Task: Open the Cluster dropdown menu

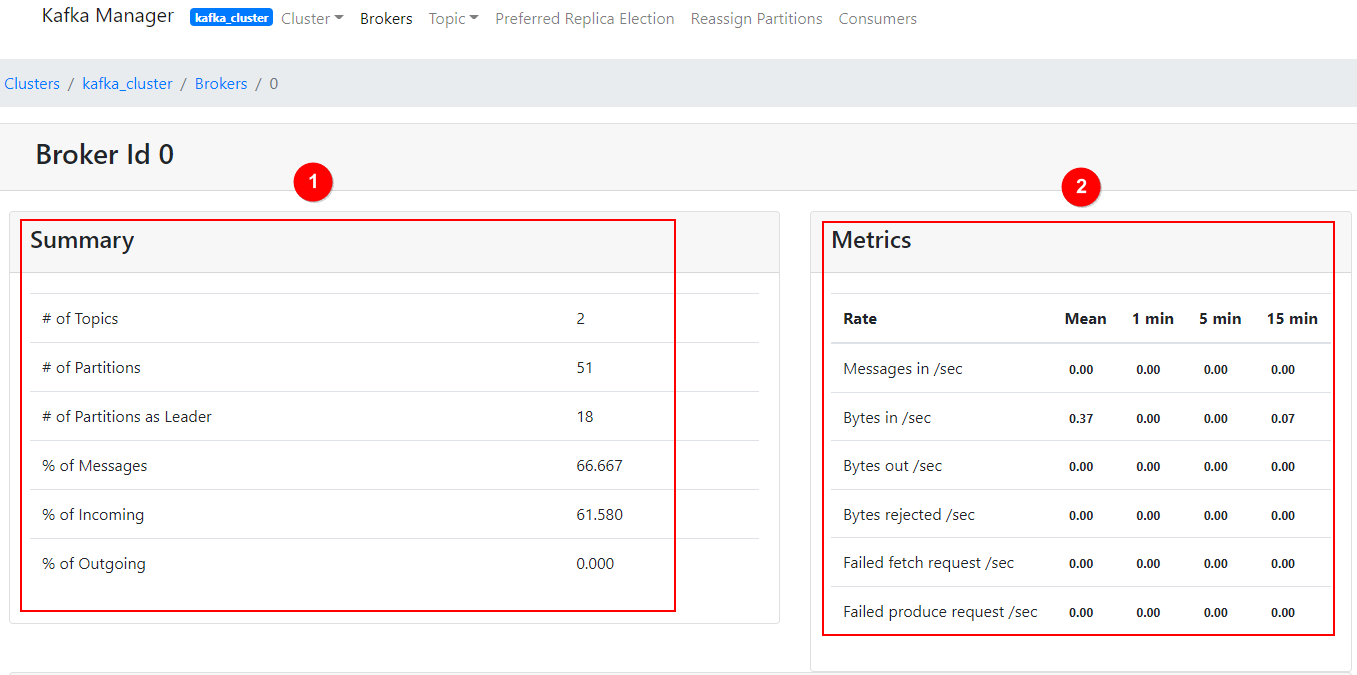Action: click(312, 19)
